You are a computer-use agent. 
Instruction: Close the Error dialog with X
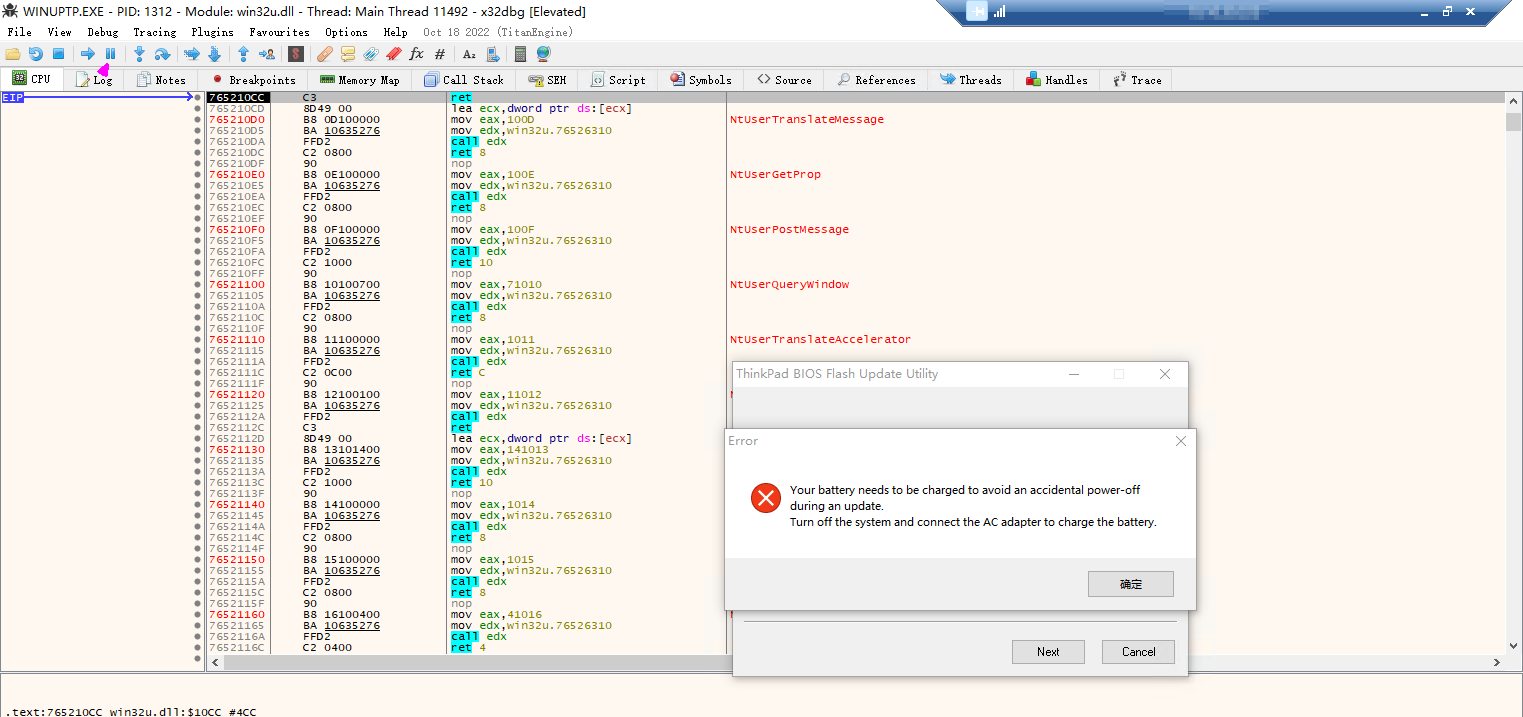[x=1180, y=441]
